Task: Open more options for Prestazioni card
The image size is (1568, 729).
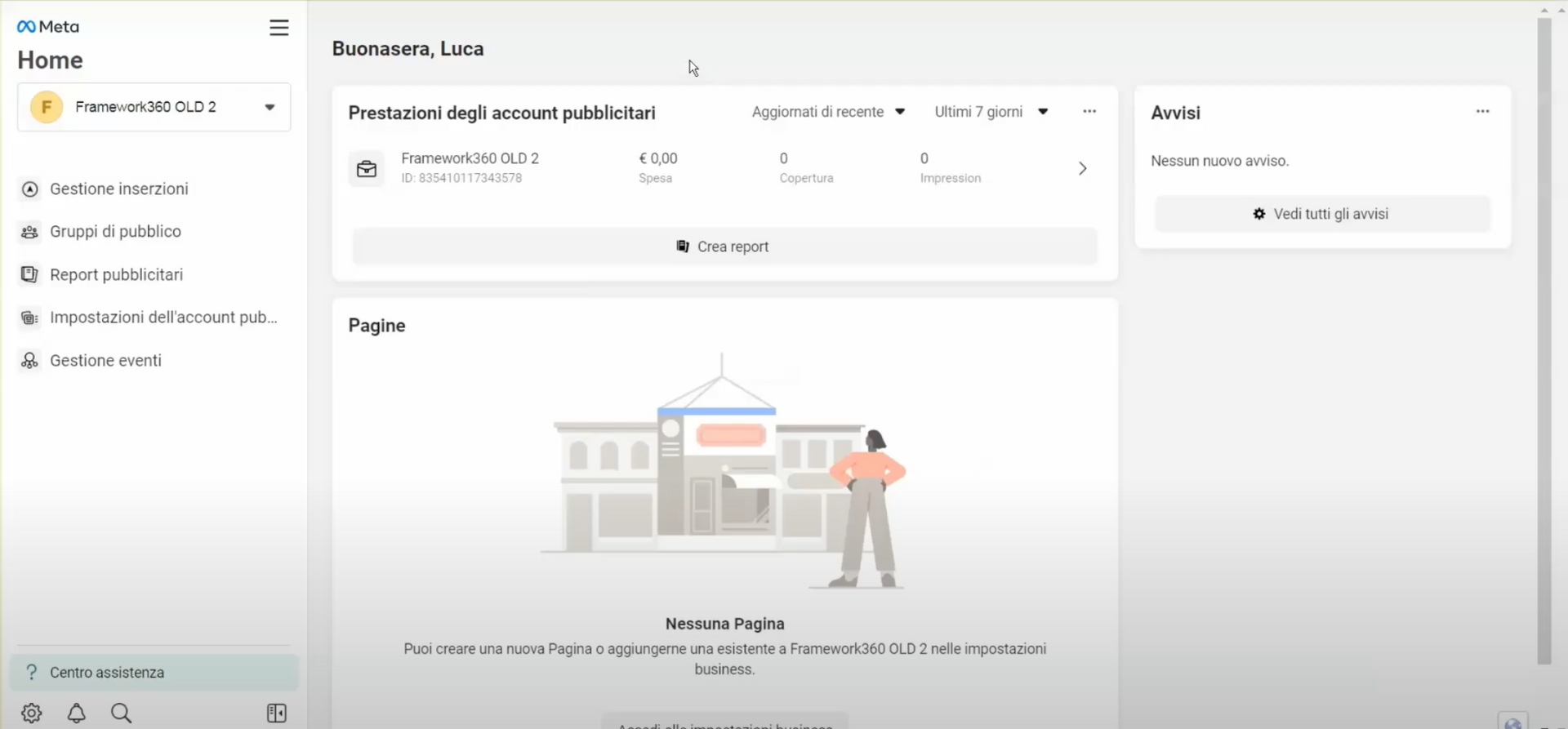Action: (1089, 112)
